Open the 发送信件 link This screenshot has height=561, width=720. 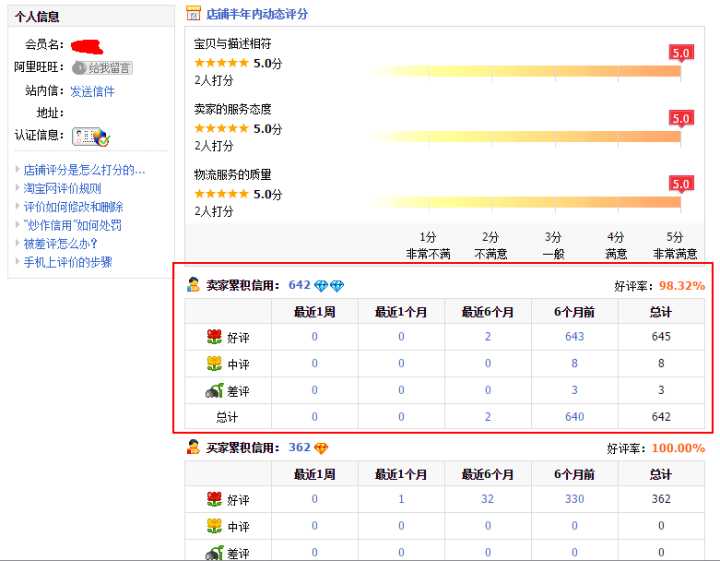(x=92, y=91)
